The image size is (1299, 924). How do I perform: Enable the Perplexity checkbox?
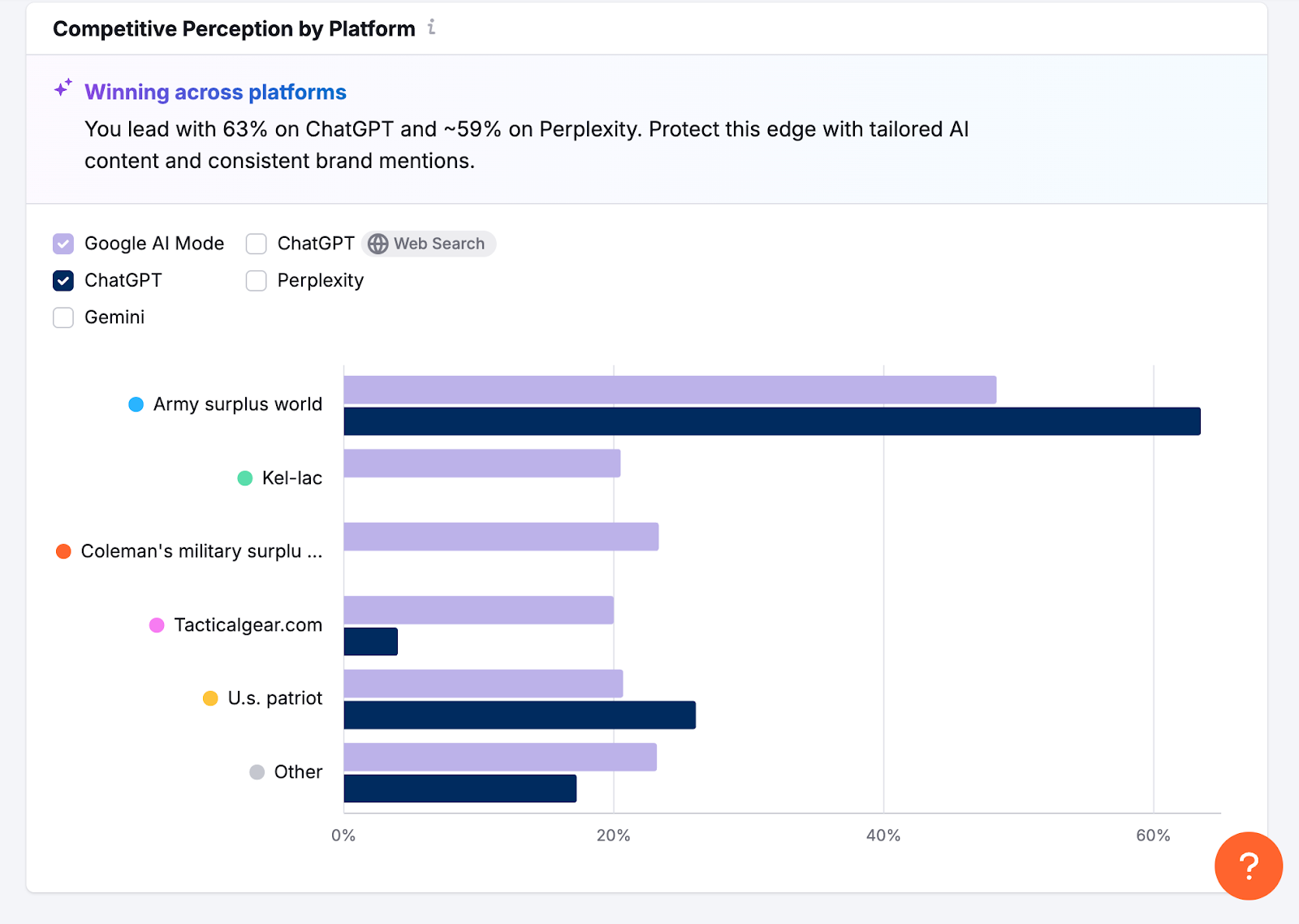pos(256,280)
